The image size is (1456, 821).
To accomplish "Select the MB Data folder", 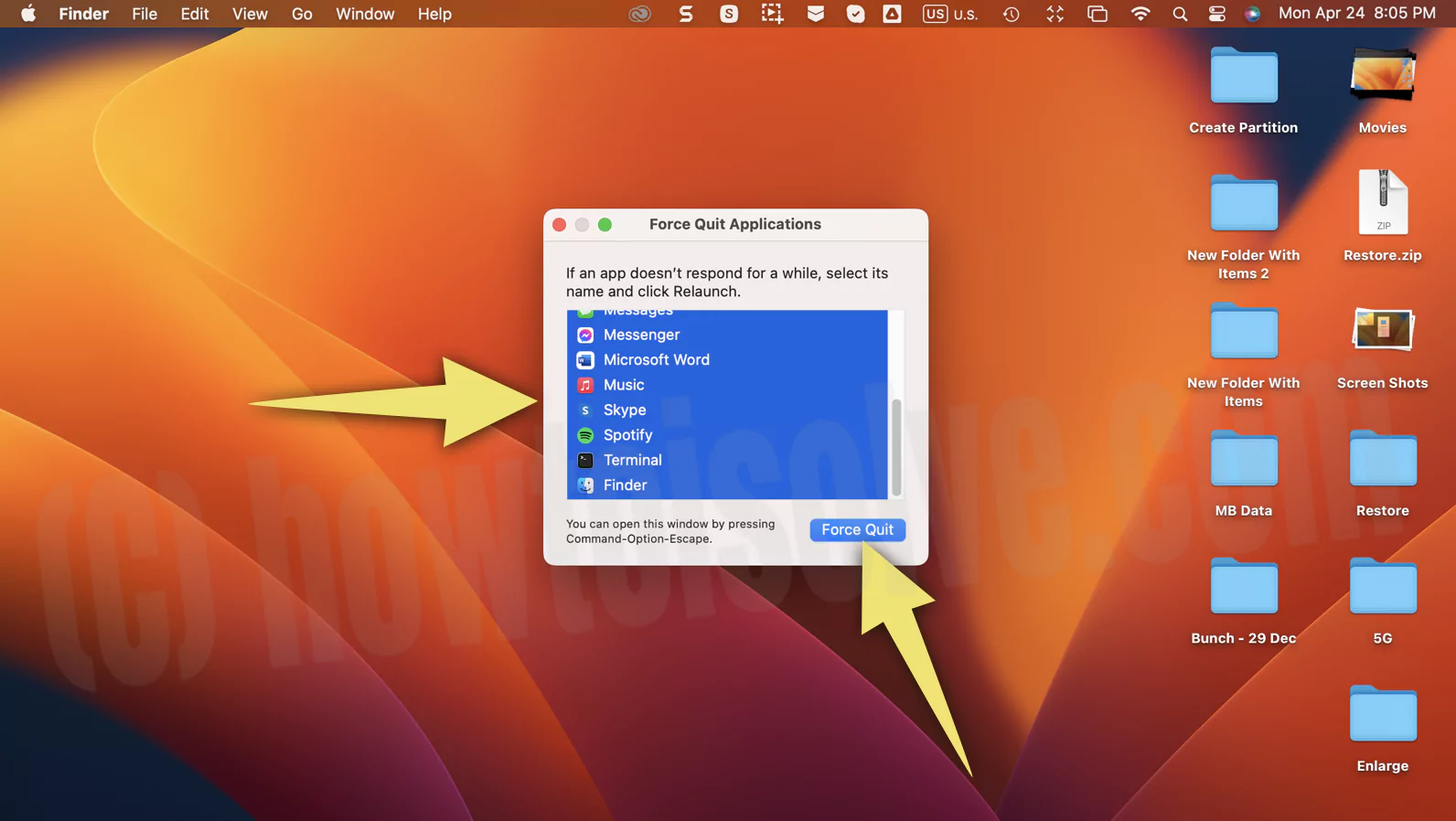I will pos(1243,473).
